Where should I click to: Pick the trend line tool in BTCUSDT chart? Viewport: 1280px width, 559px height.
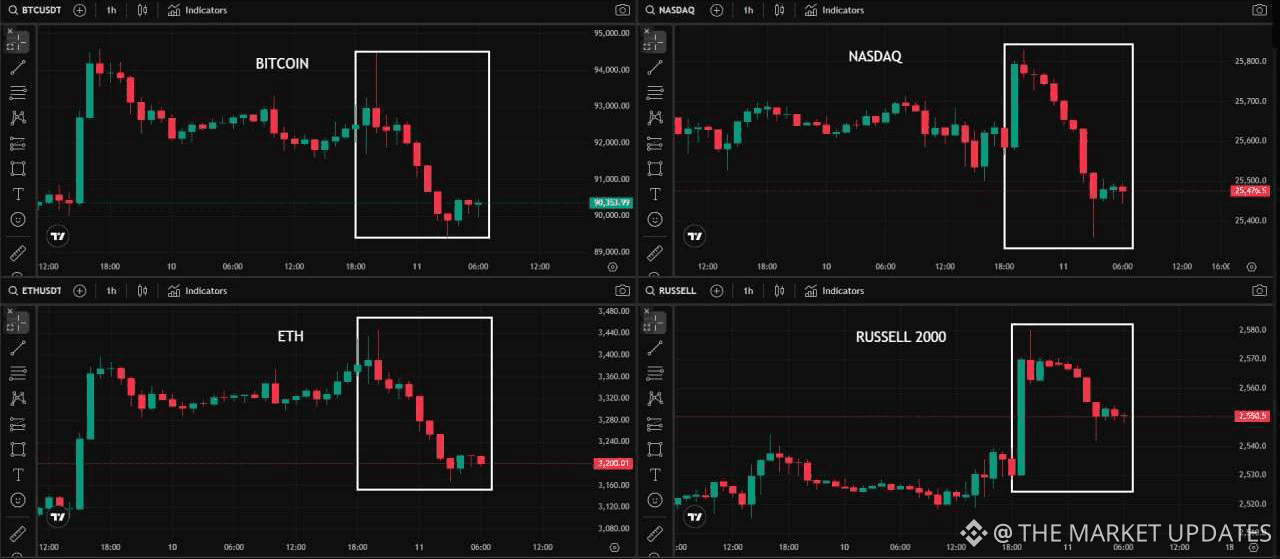click(18, 68)
